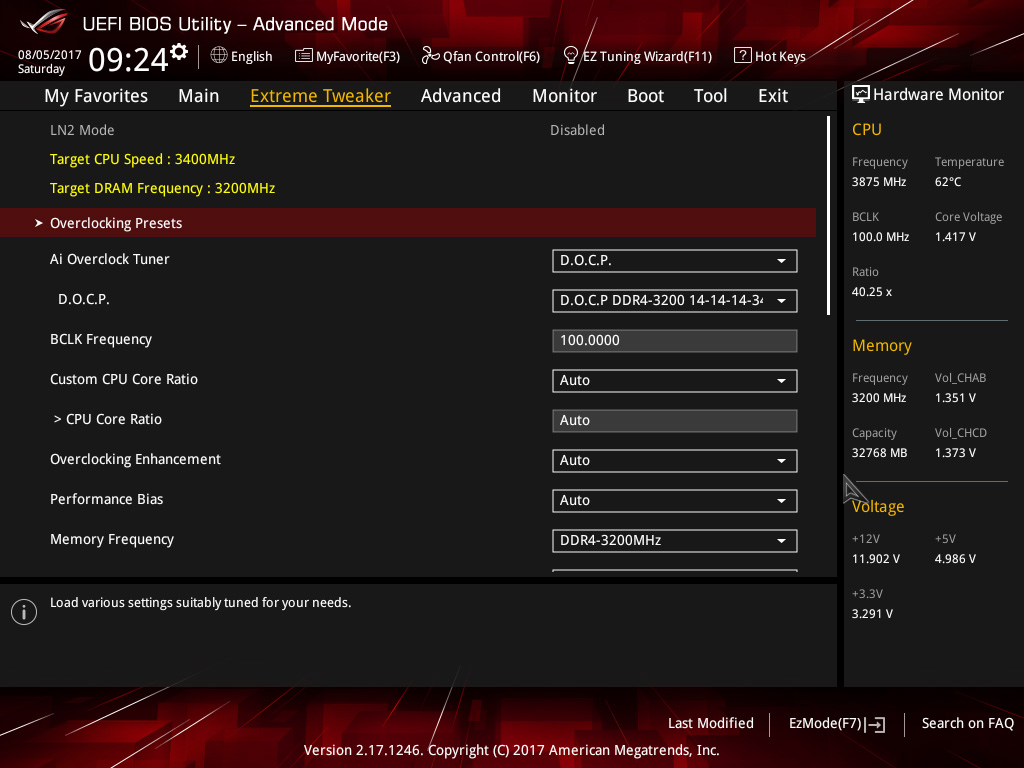Click Vol_CHAB 1.351 V value

point(955,398)
